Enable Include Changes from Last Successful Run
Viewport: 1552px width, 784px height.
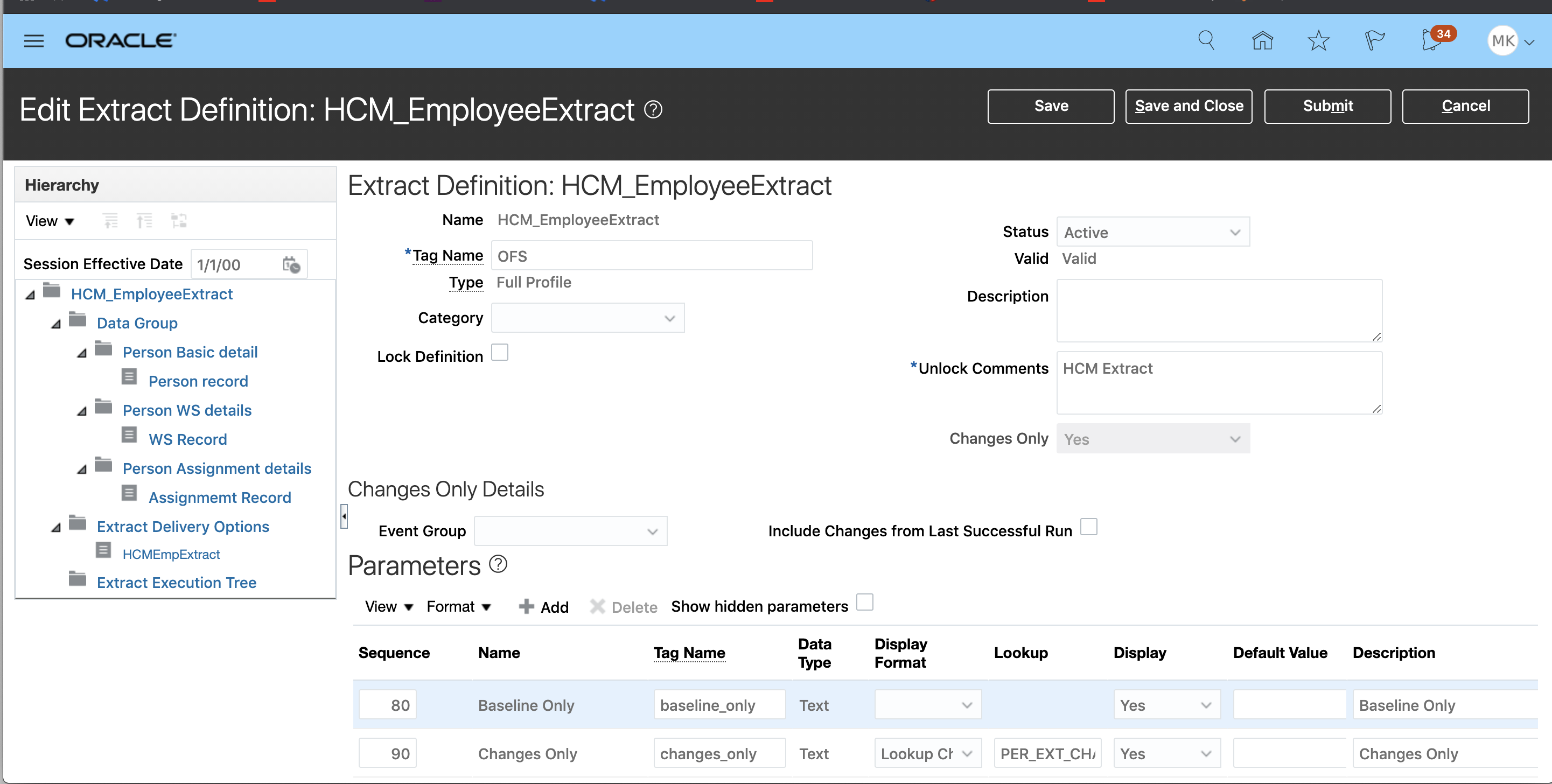[x=1088, y=527]
